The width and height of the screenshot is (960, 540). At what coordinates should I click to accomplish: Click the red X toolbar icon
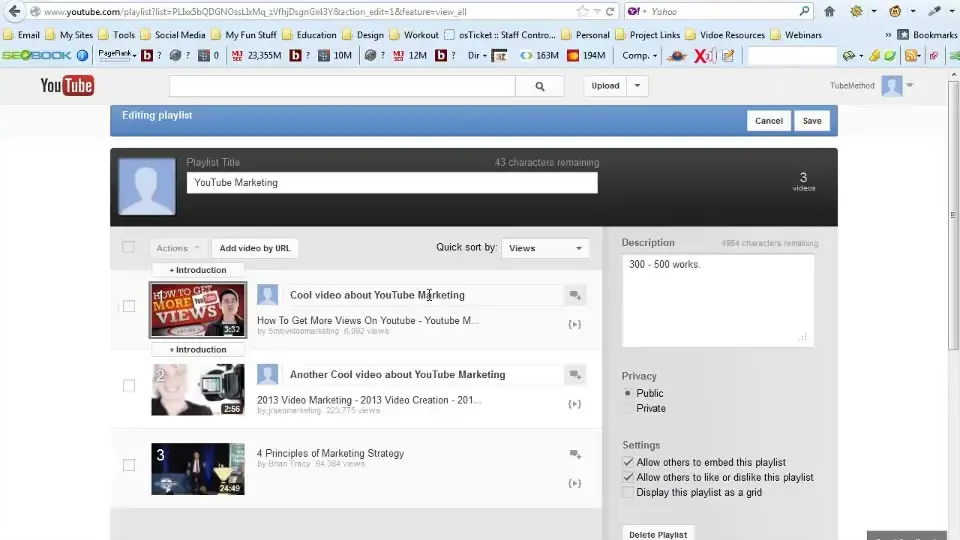pyautogui.click(x=704, y=56)
